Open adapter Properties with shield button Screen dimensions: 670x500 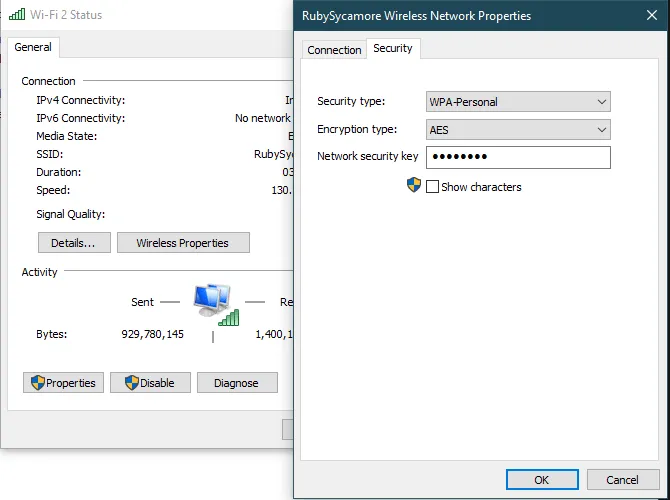(x=63, y=383)
